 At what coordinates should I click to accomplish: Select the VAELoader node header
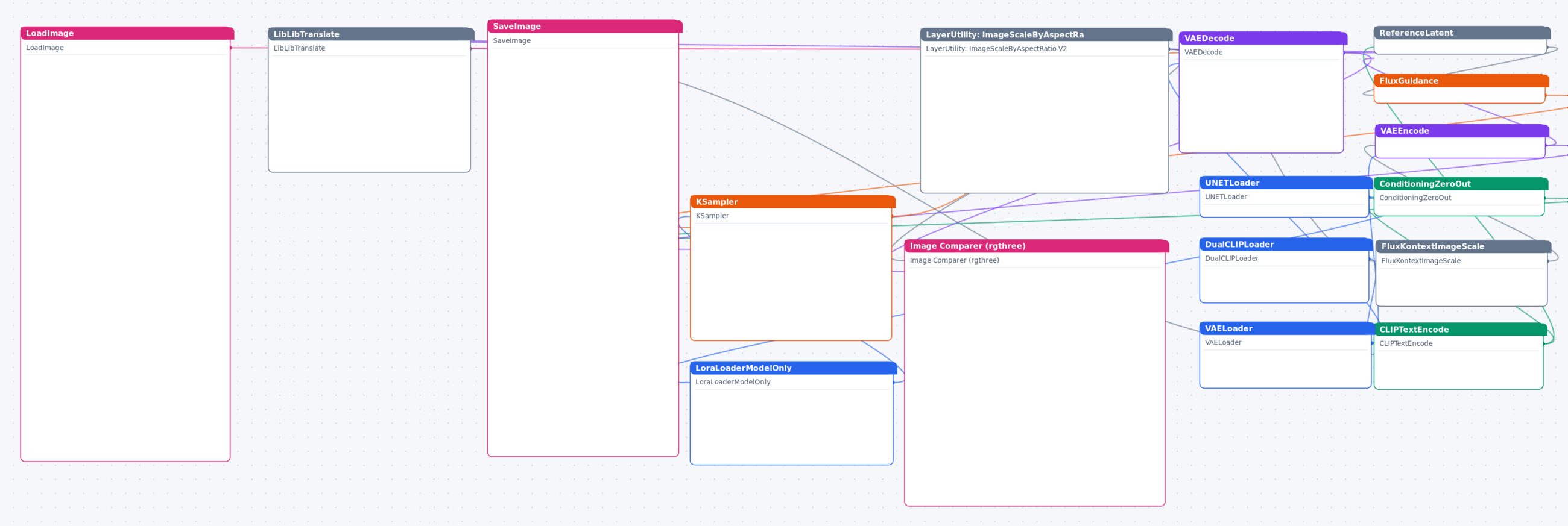1287,328
